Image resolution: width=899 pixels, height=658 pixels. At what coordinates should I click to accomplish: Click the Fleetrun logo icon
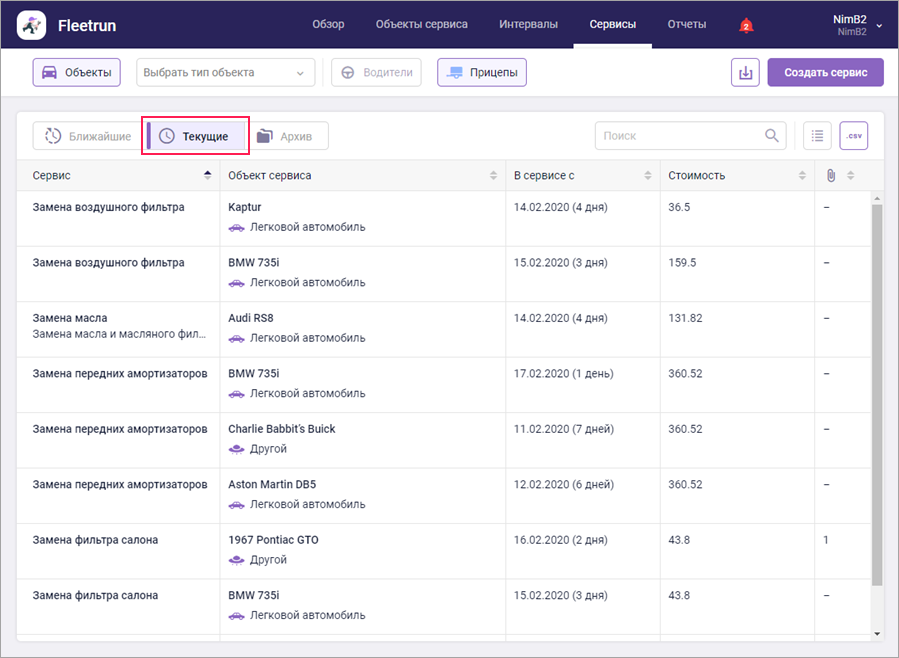coord(32,25)
